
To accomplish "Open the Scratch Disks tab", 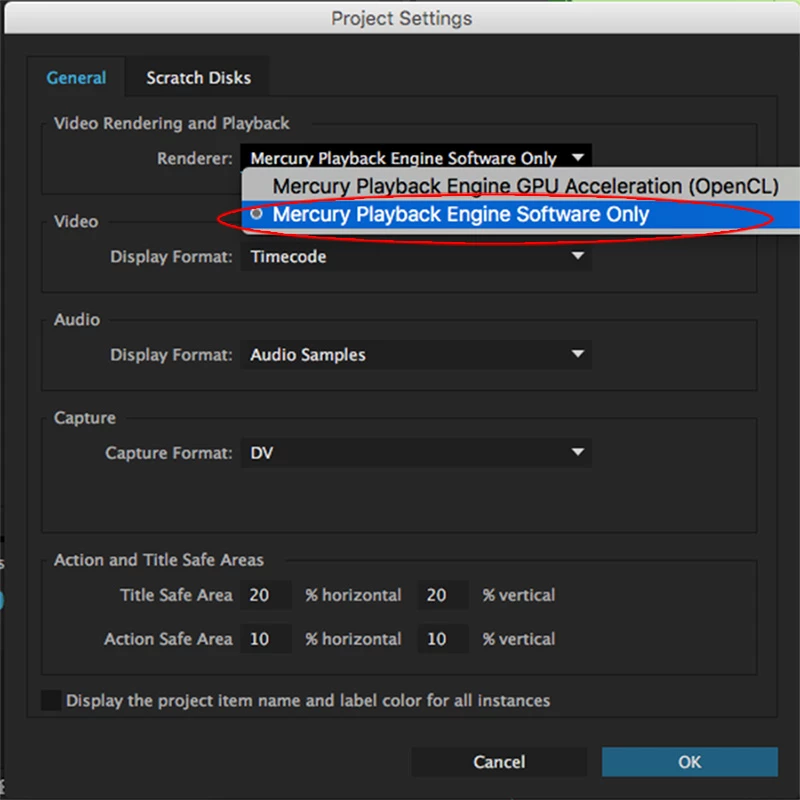I will (x=198, y=78).
